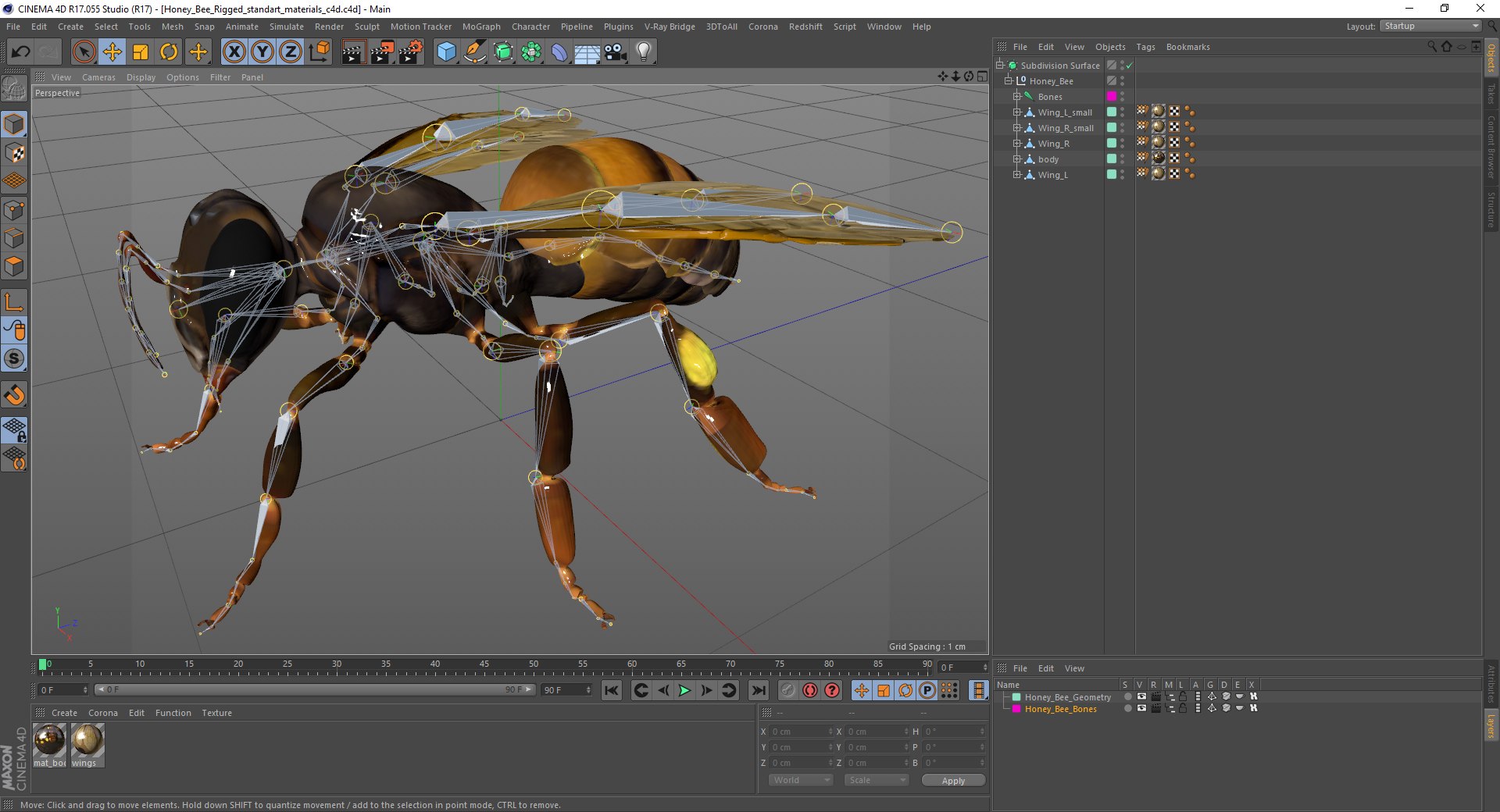Toggle X axis lock
This screenshot has height=812, width=1500.
click(x=234, y=52)
